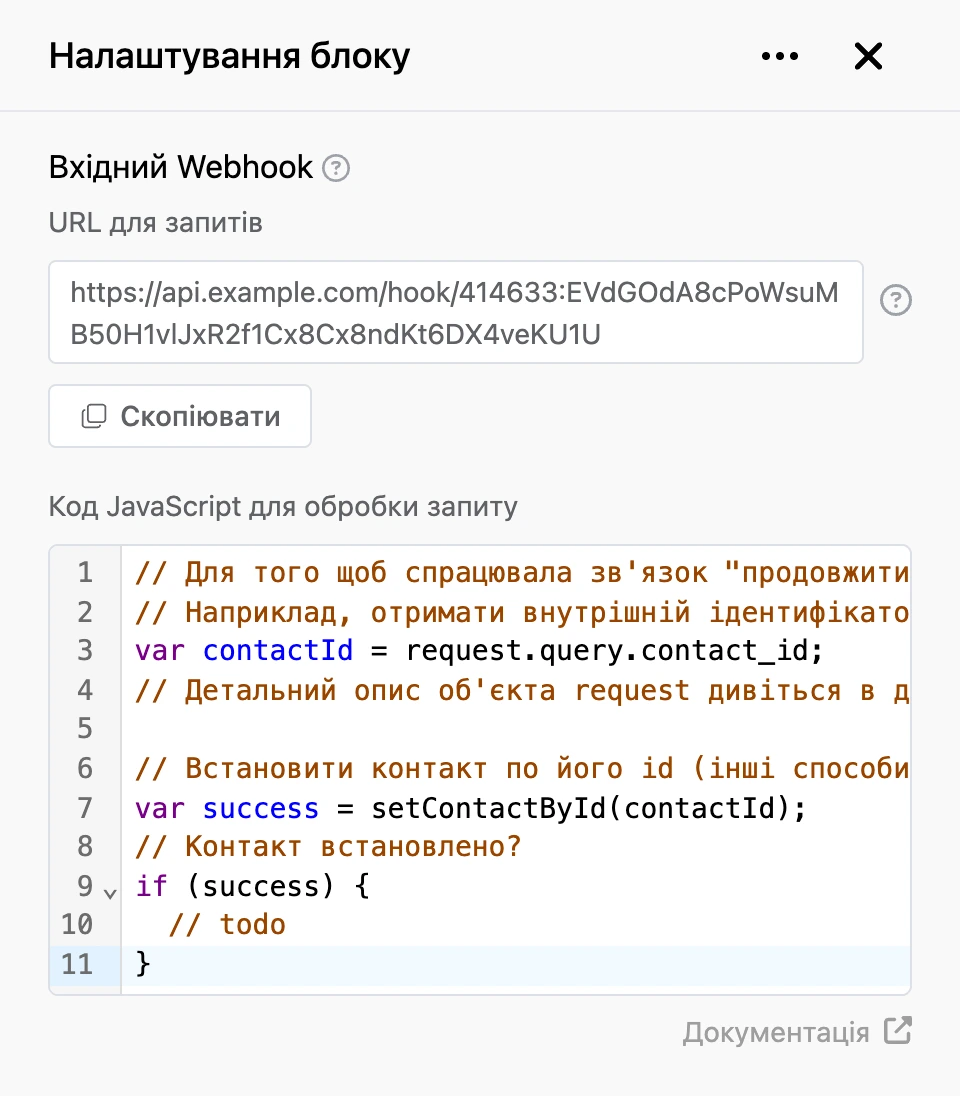Click 'Код JavaScript для обробки запиту' label
960x1096 pixels.
283,506
